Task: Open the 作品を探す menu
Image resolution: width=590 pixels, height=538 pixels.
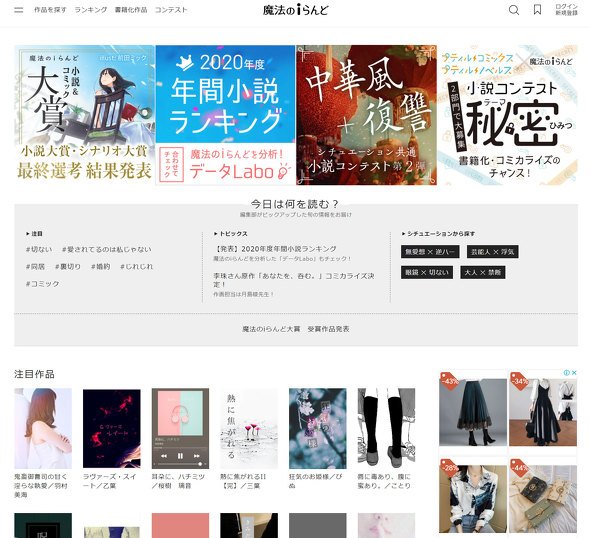Action: coord(50,10)
